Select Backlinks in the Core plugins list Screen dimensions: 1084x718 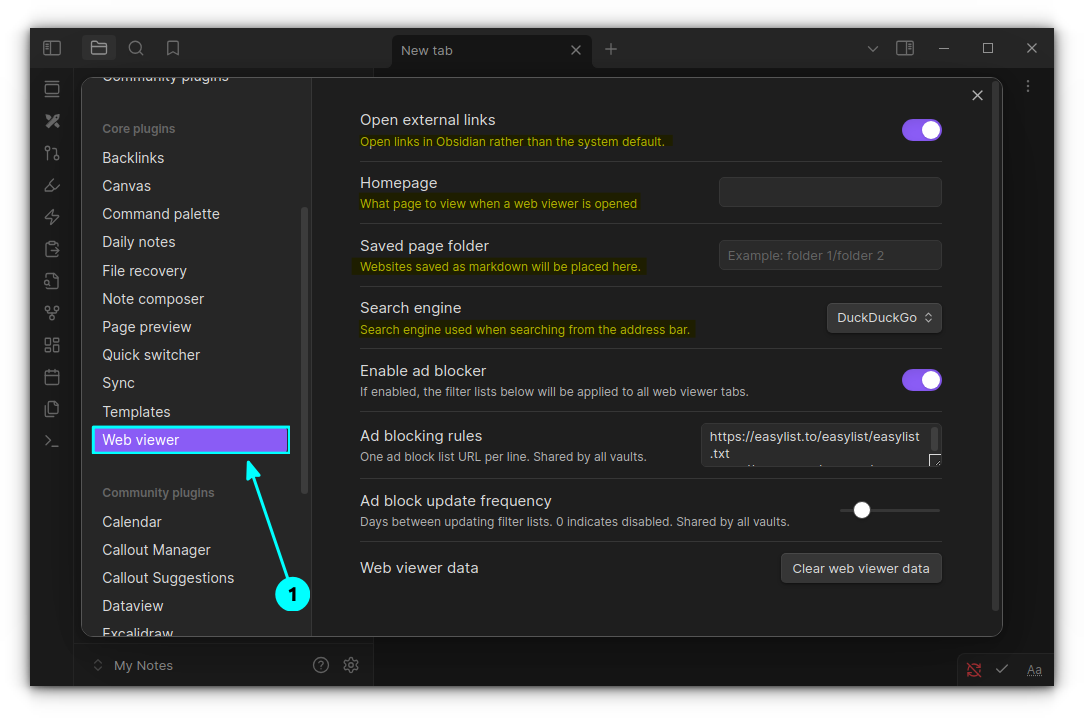coord(133,158)
